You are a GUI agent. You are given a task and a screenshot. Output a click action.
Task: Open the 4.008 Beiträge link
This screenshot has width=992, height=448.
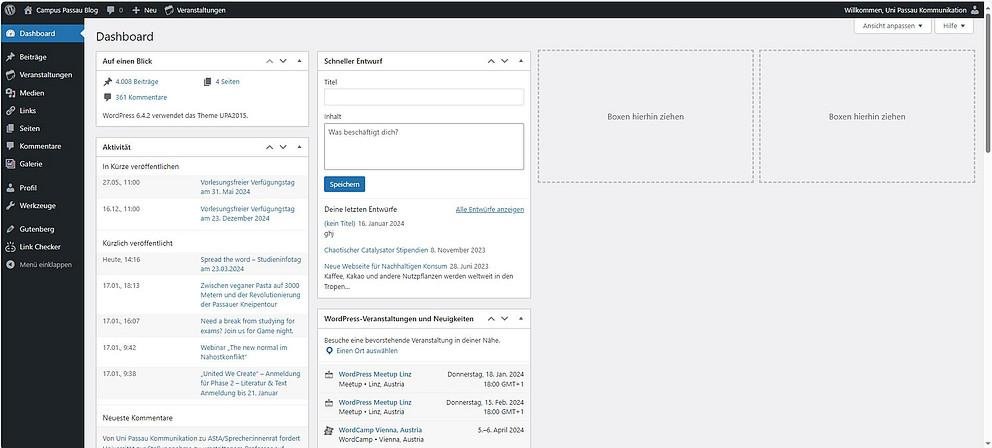click(x=137, y=82)
